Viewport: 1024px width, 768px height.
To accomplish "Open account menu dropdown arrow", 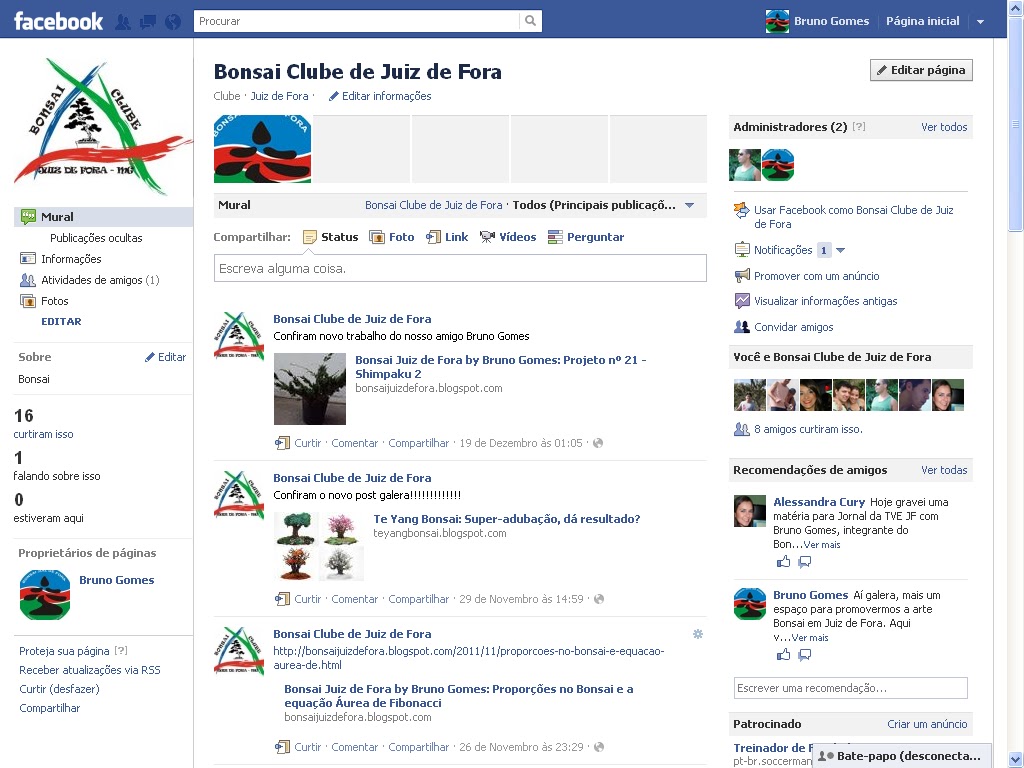I will click(x=980, y=22).
